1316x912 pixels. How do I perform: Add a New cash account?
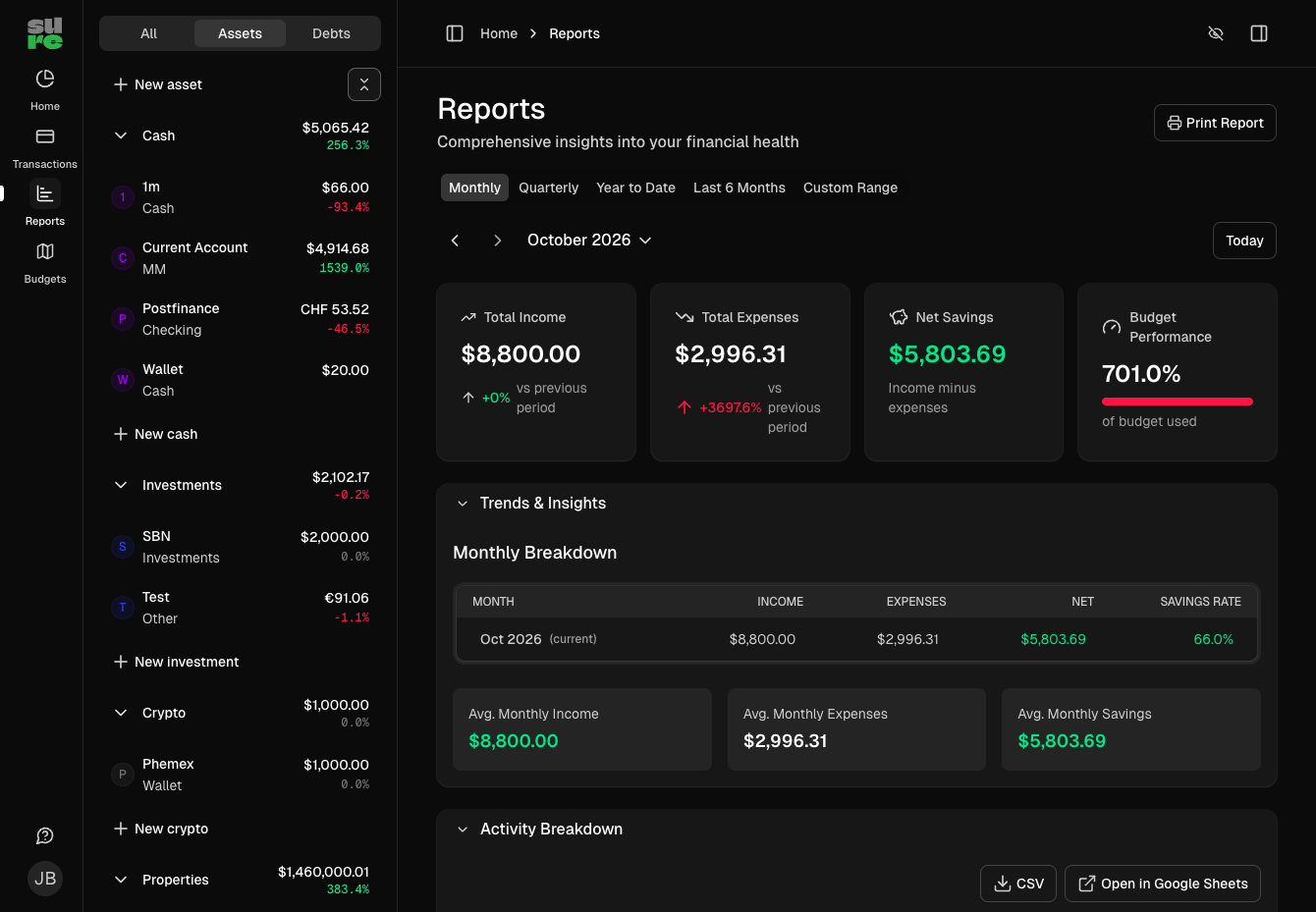click(155, 434)
